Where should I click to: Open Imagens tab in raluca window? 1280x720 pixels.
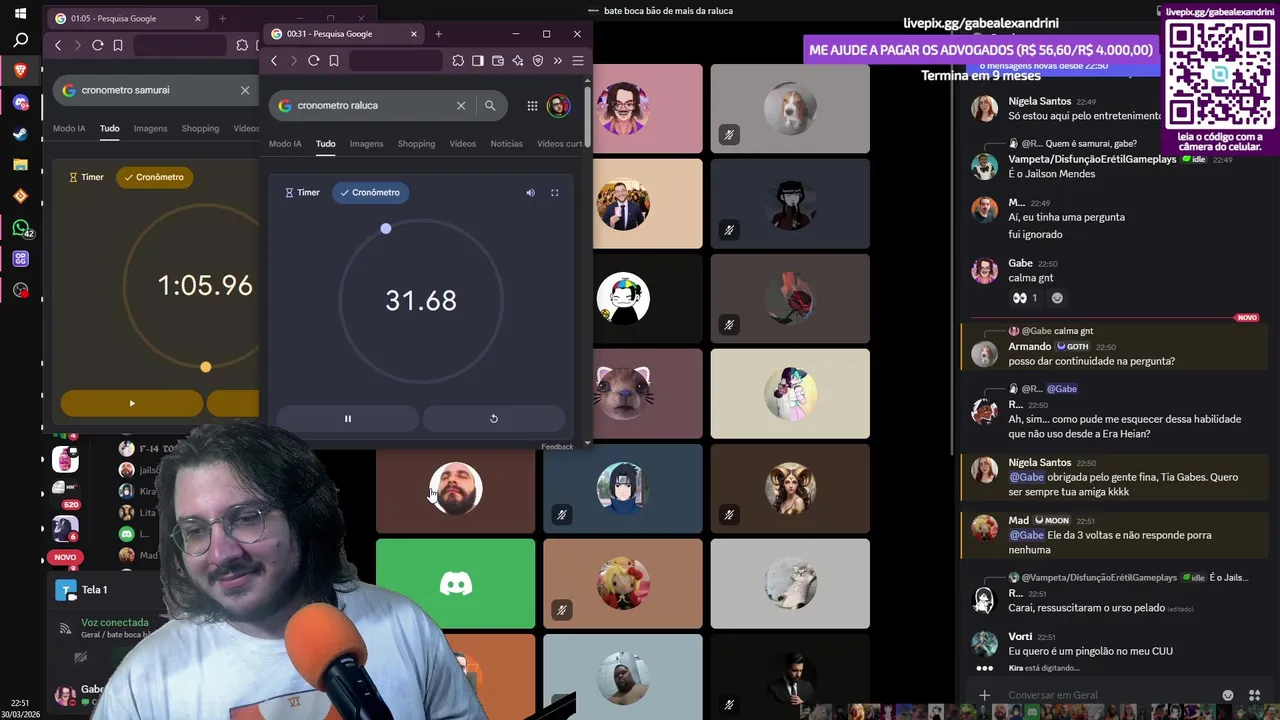coord(366,144)
